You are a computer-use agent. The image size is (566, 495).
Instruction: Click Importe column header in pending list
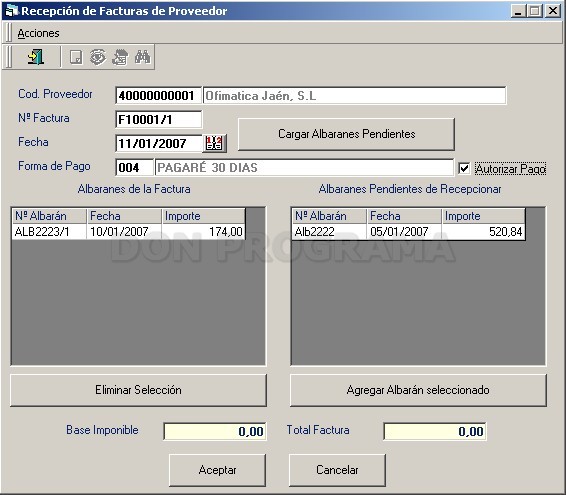tap(483, 216)
